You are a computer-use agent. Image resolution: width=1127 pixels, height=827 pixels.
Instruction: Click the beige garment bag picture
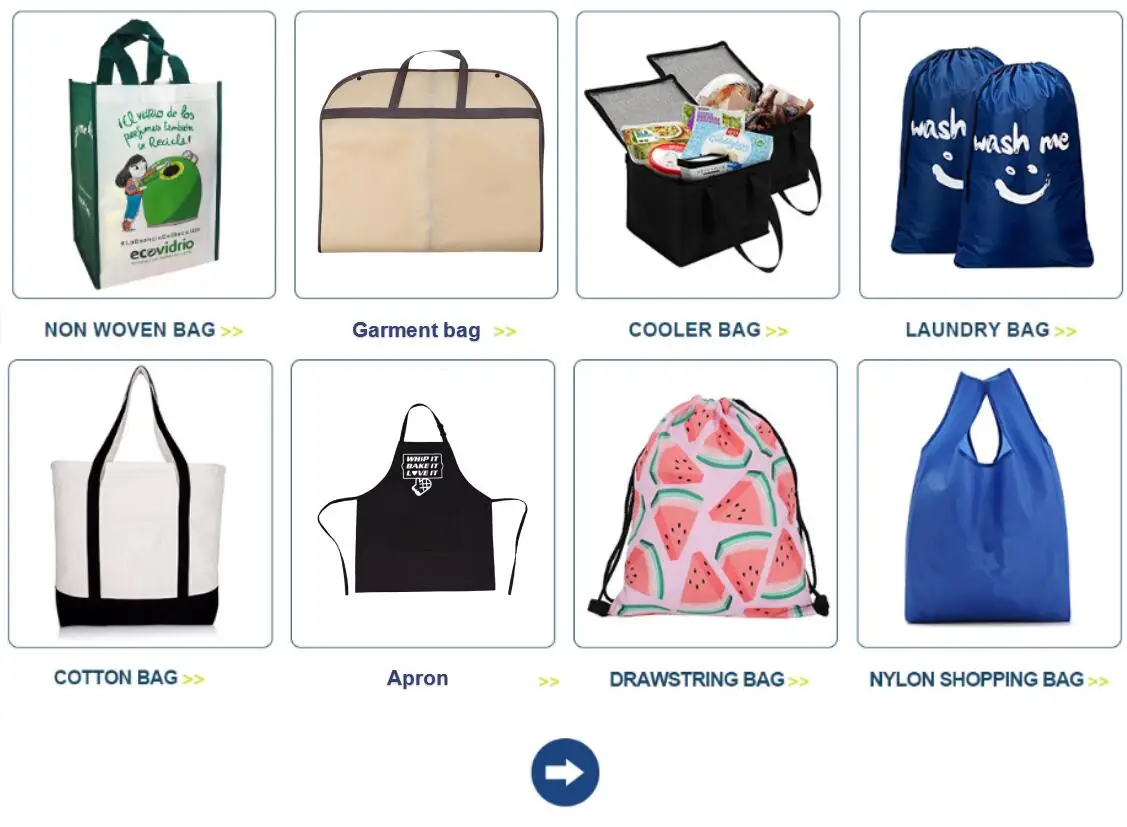coord(426,154)
